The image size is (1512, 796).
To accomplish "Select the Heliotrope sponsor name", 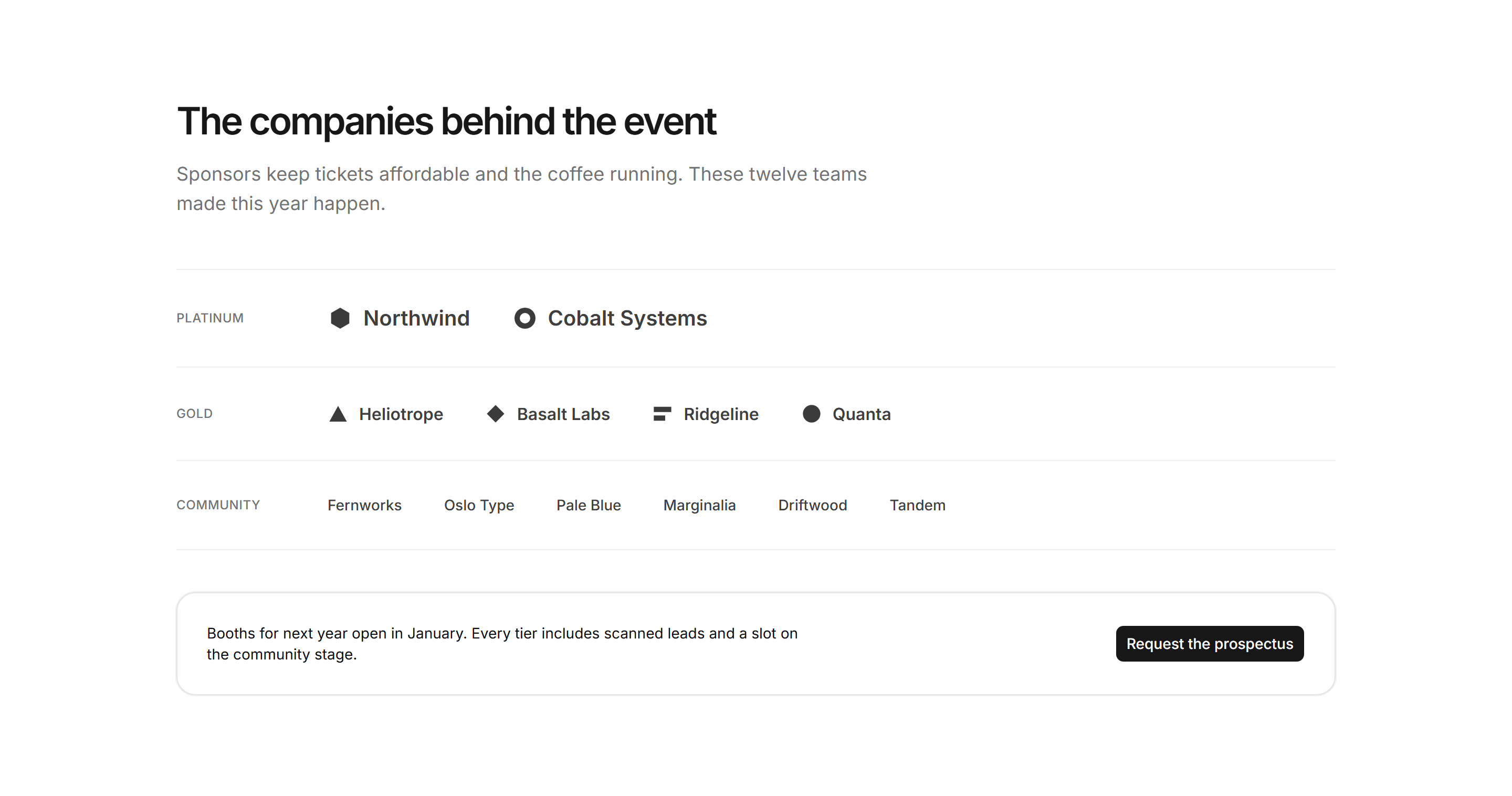I will [x=401, y=414].
